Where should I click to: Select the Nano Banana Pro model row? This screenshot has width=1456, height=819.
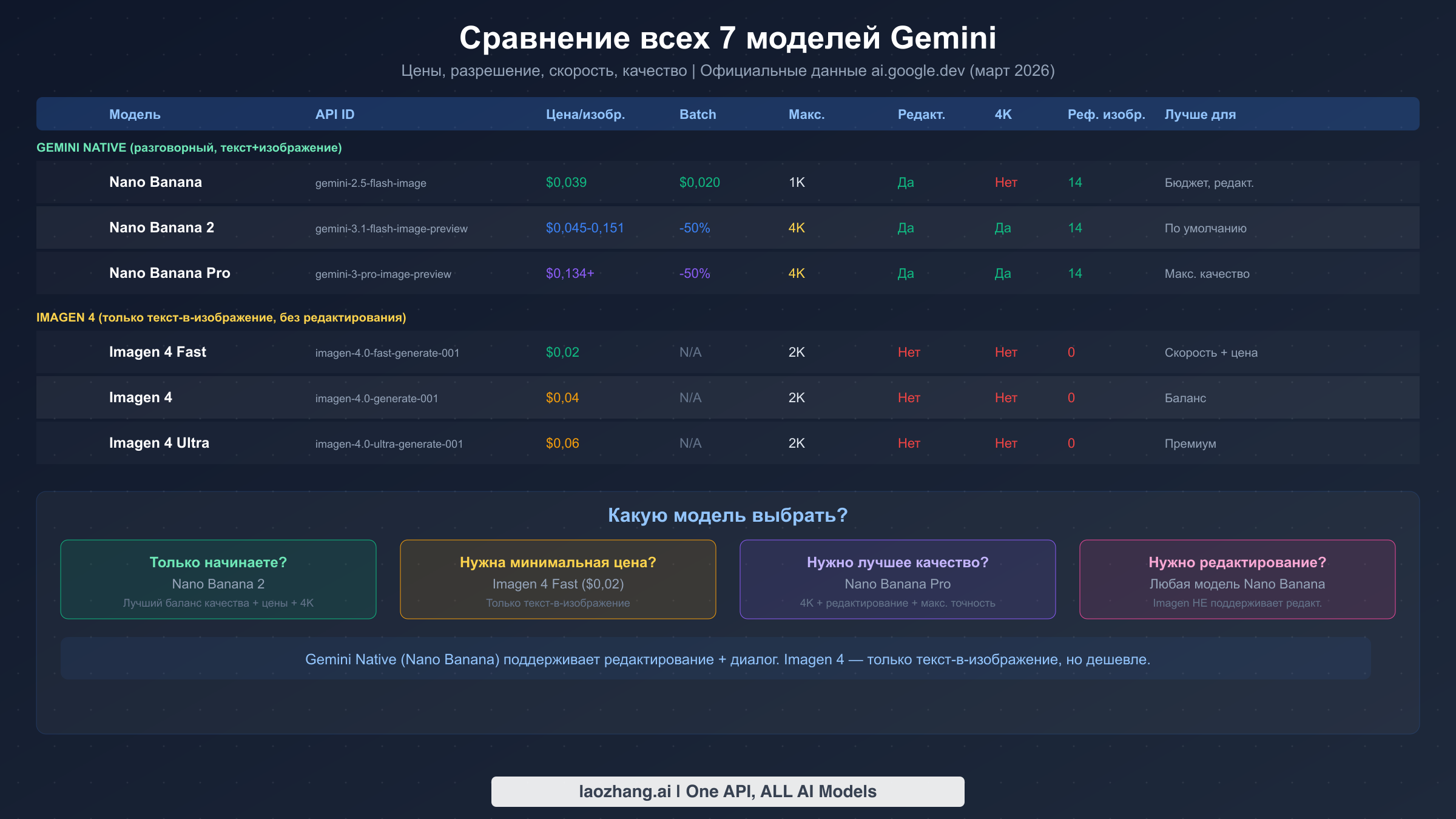point(728,273)
